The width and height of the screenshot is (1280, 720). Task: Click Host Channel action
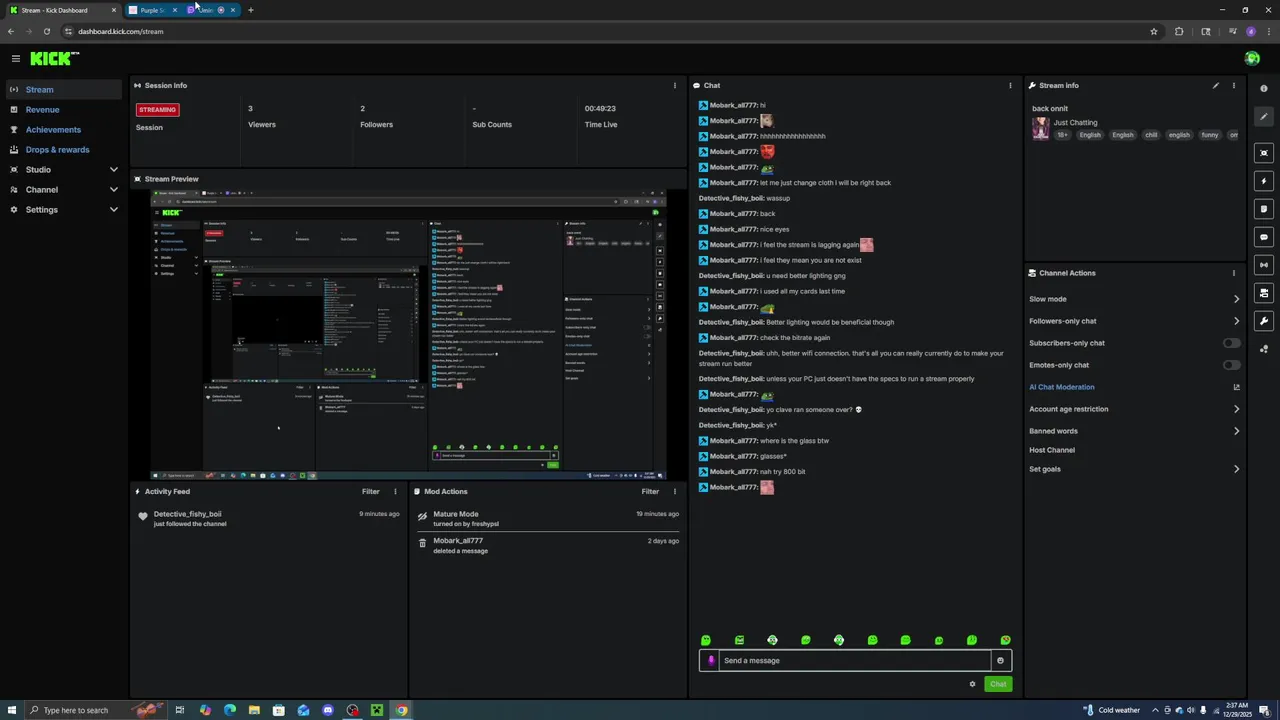(x=1052, y=450)
